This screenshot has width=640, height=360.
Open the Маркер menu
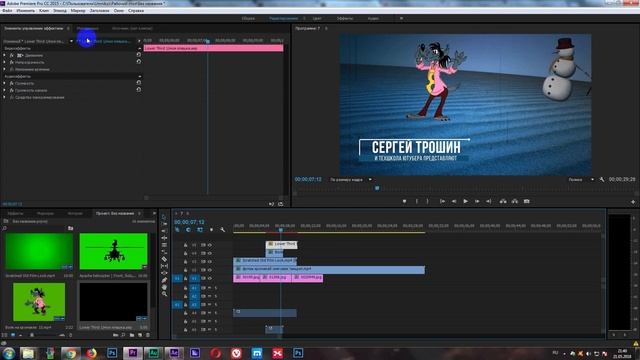pyautogui.click(x=78, y=11)
